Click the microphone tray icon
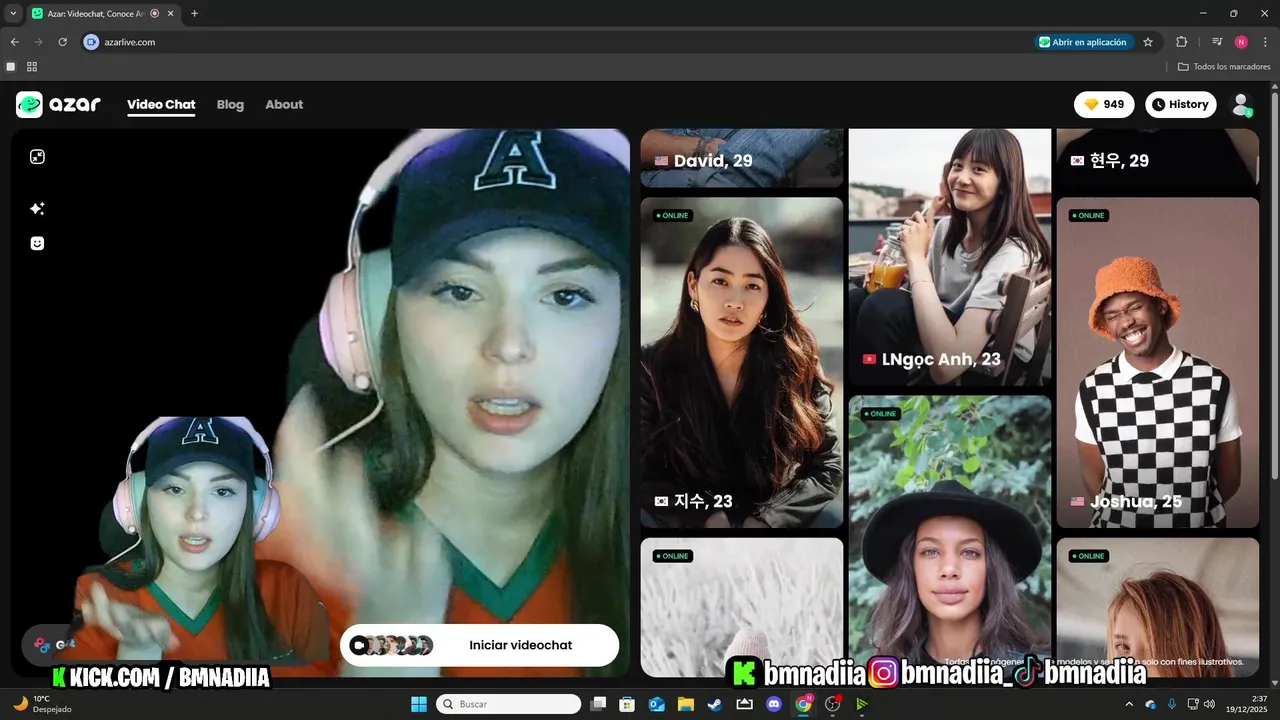The width and height of the screenshot is (1280, 720). pyautogui.click(x=1172, y=704)
